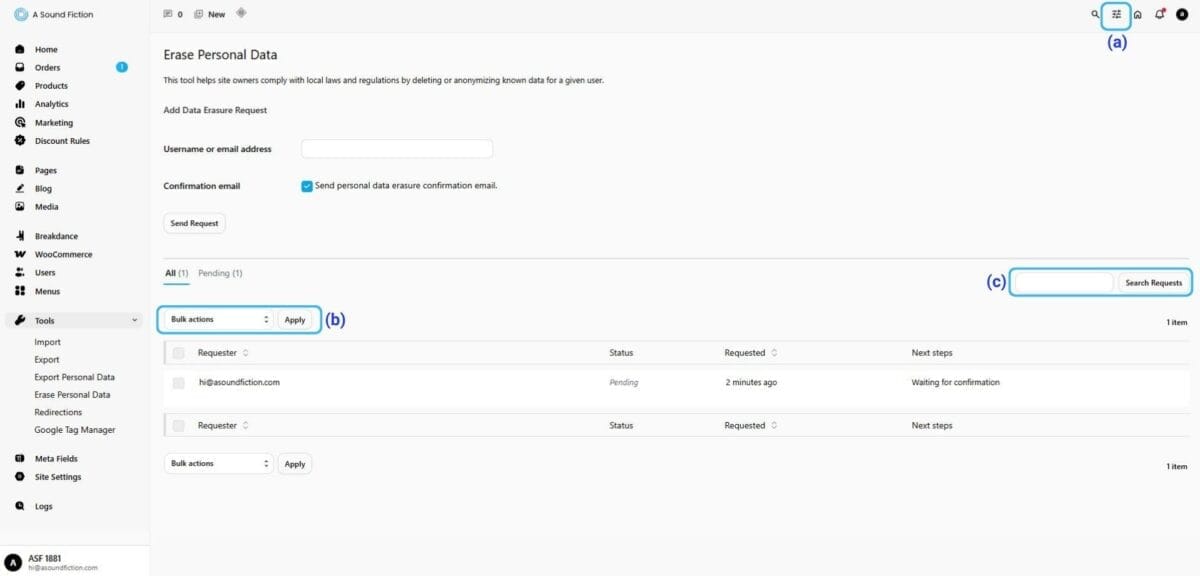Click the home icon in top bar
The image size is (1200, 576).
click(x=1138, y=14)
